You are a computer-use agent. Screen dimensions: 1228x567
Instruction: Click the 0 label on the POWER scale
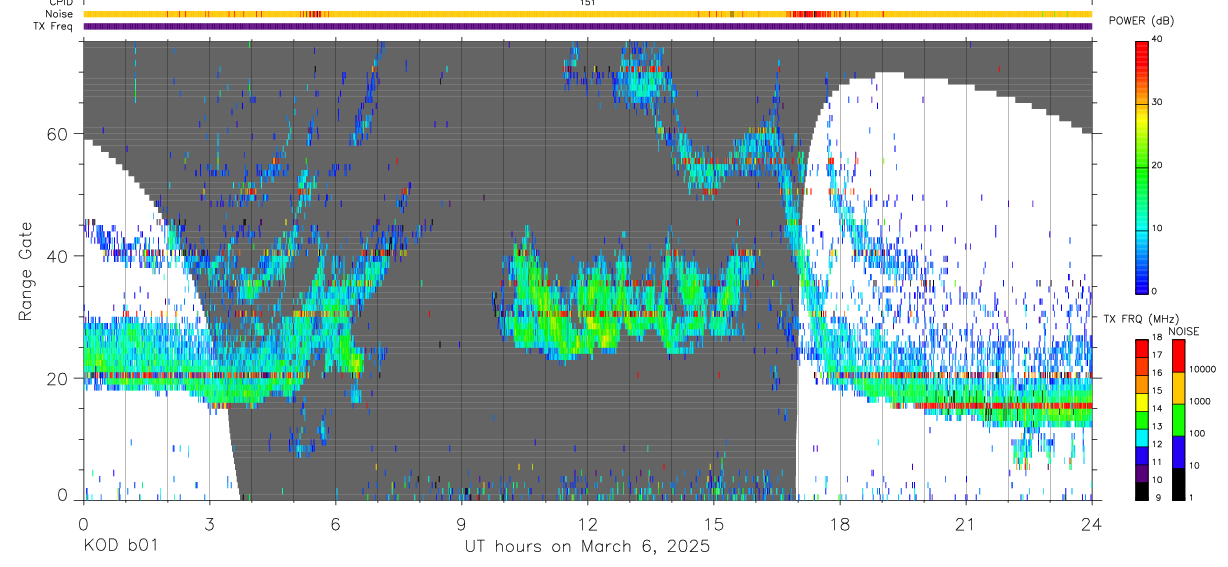(x=1156, y=291)
